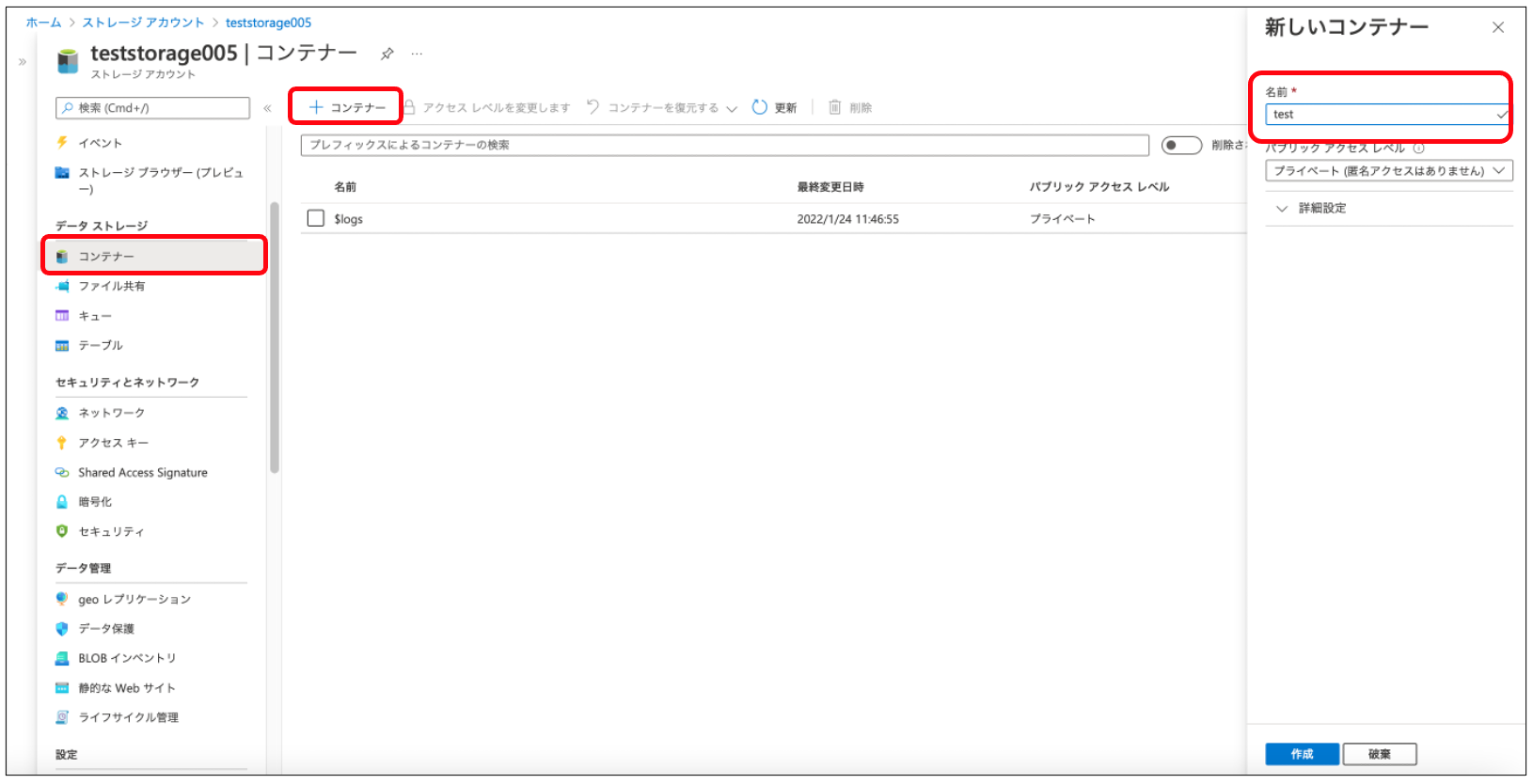The width and height of the screenshot is (1533, 784).
Task: Open the パブリック アクセス レベル dropdown
Action: (x=1389, y=171)
